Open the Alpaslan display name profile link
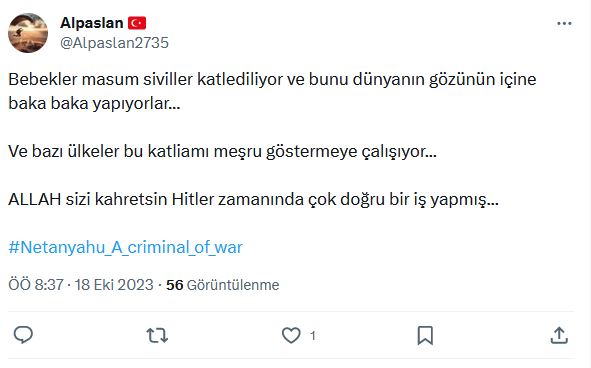The height and width of the screenshot is (368, 591). pos(92,23)
